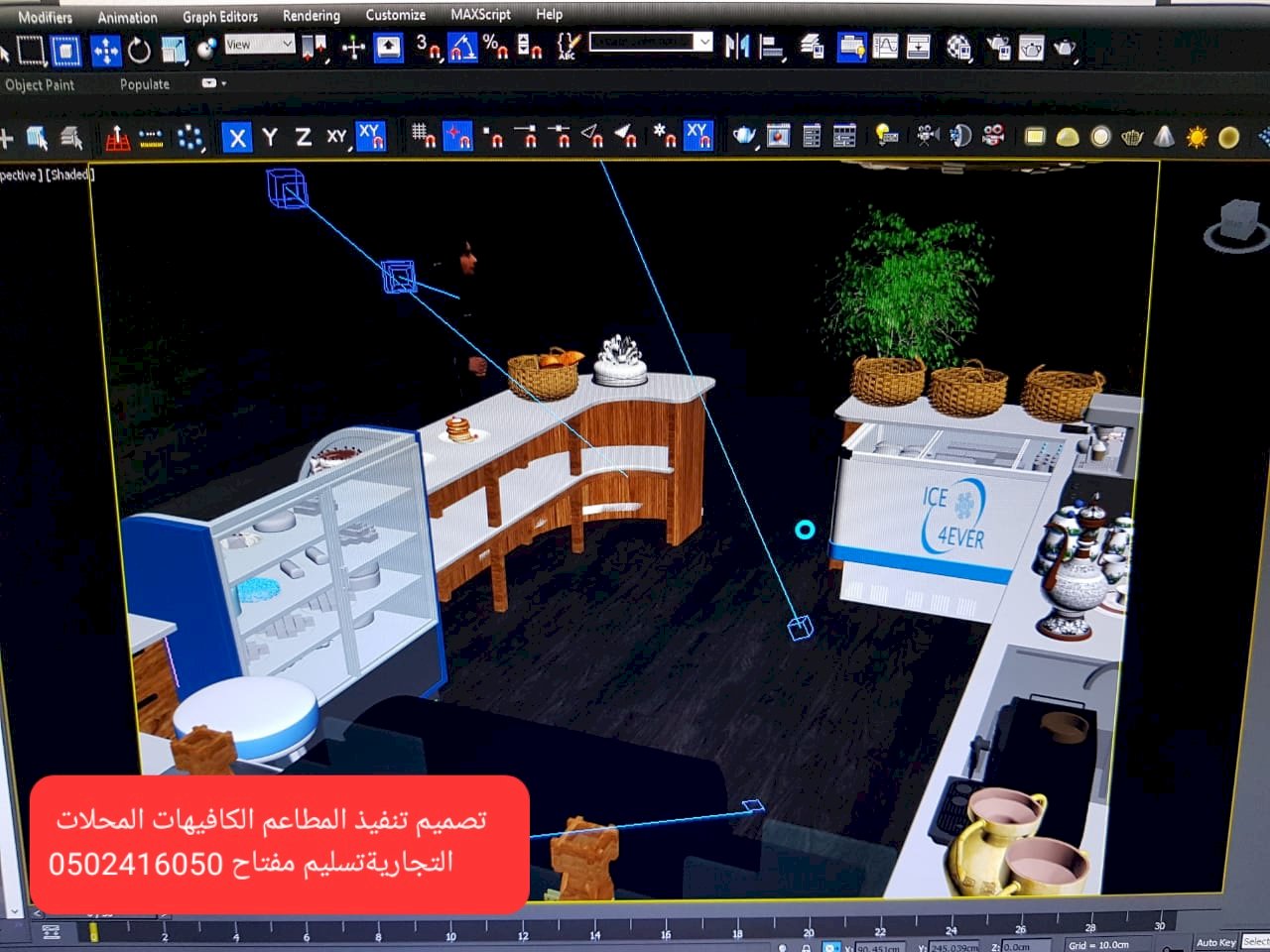Screen dimensions: 1270x952
Task: Open the View reference coordinate dropdown
Action: [259, 45]
